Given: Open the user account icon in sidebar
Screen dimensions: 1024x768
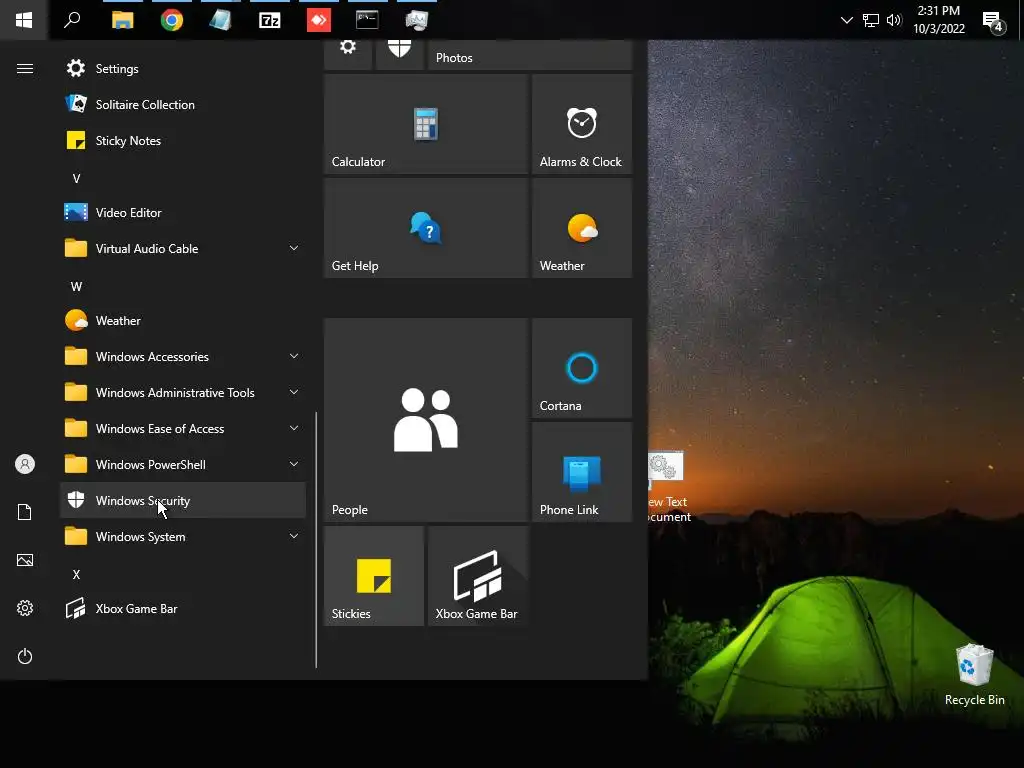Looking at the screenshot, I should coord(25,464).
